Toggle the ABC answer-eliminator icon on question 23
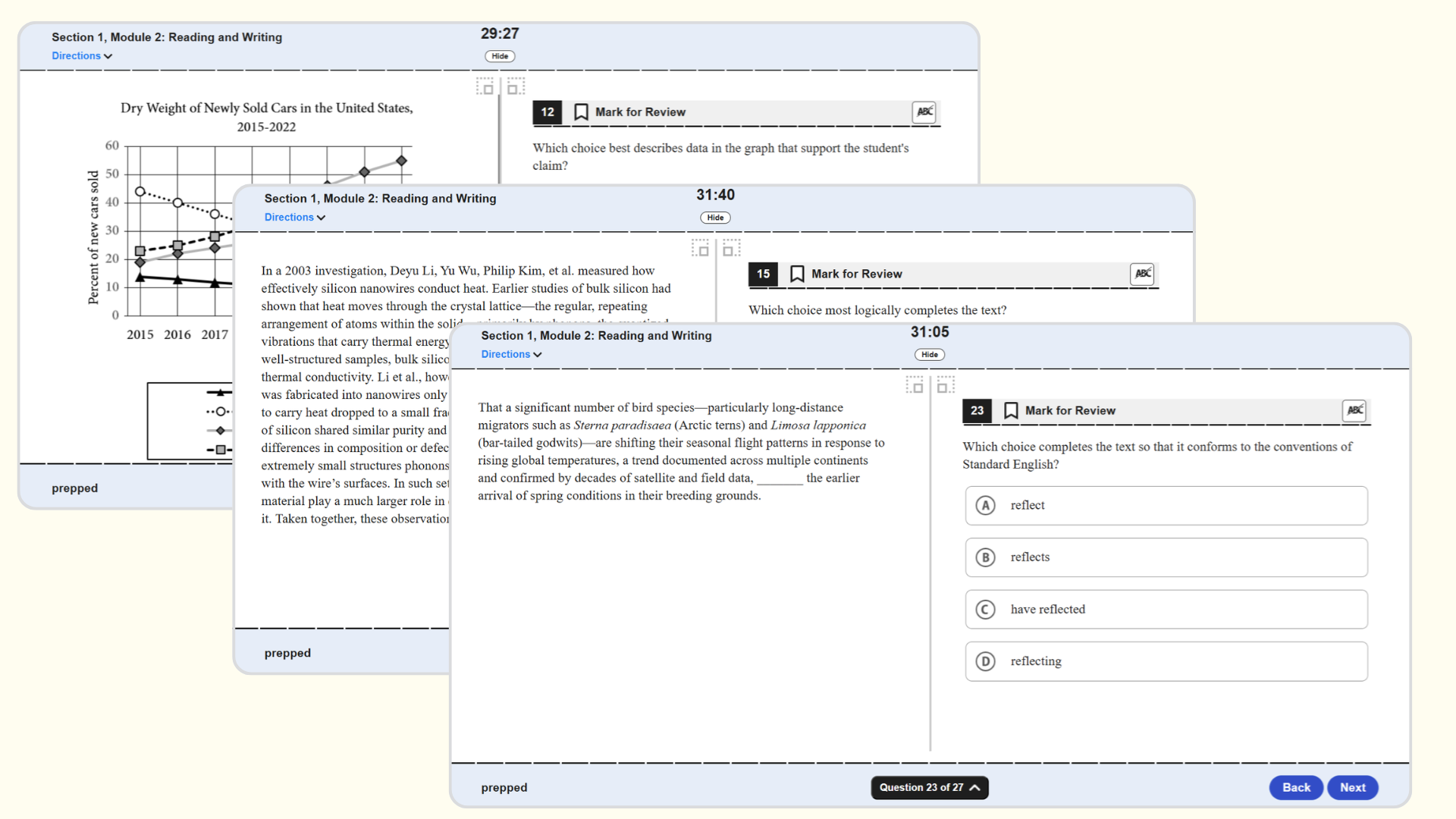Viewport: 1456px width, 819px height. click(x=1354, y=410)
